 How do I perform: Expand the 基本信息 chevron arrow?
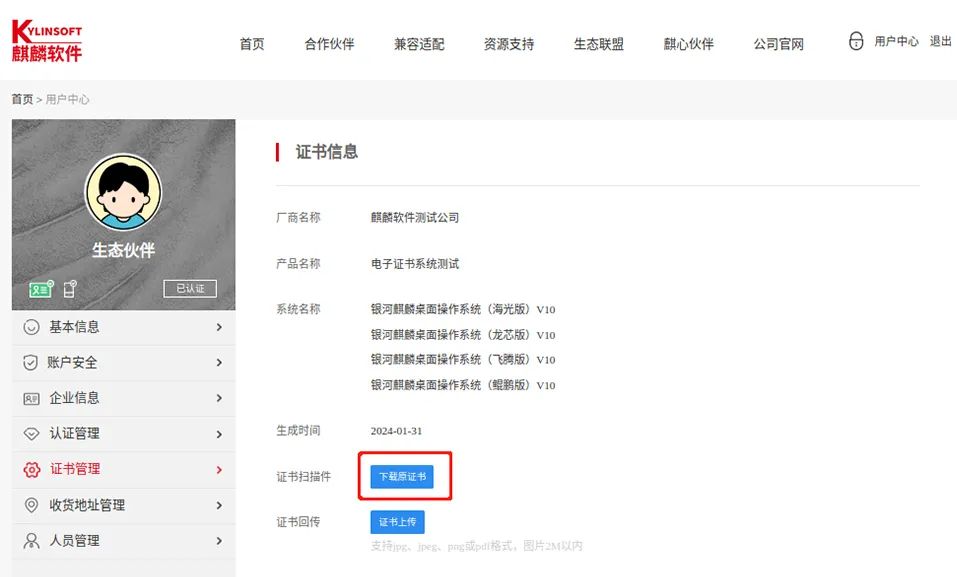point(219,327)
